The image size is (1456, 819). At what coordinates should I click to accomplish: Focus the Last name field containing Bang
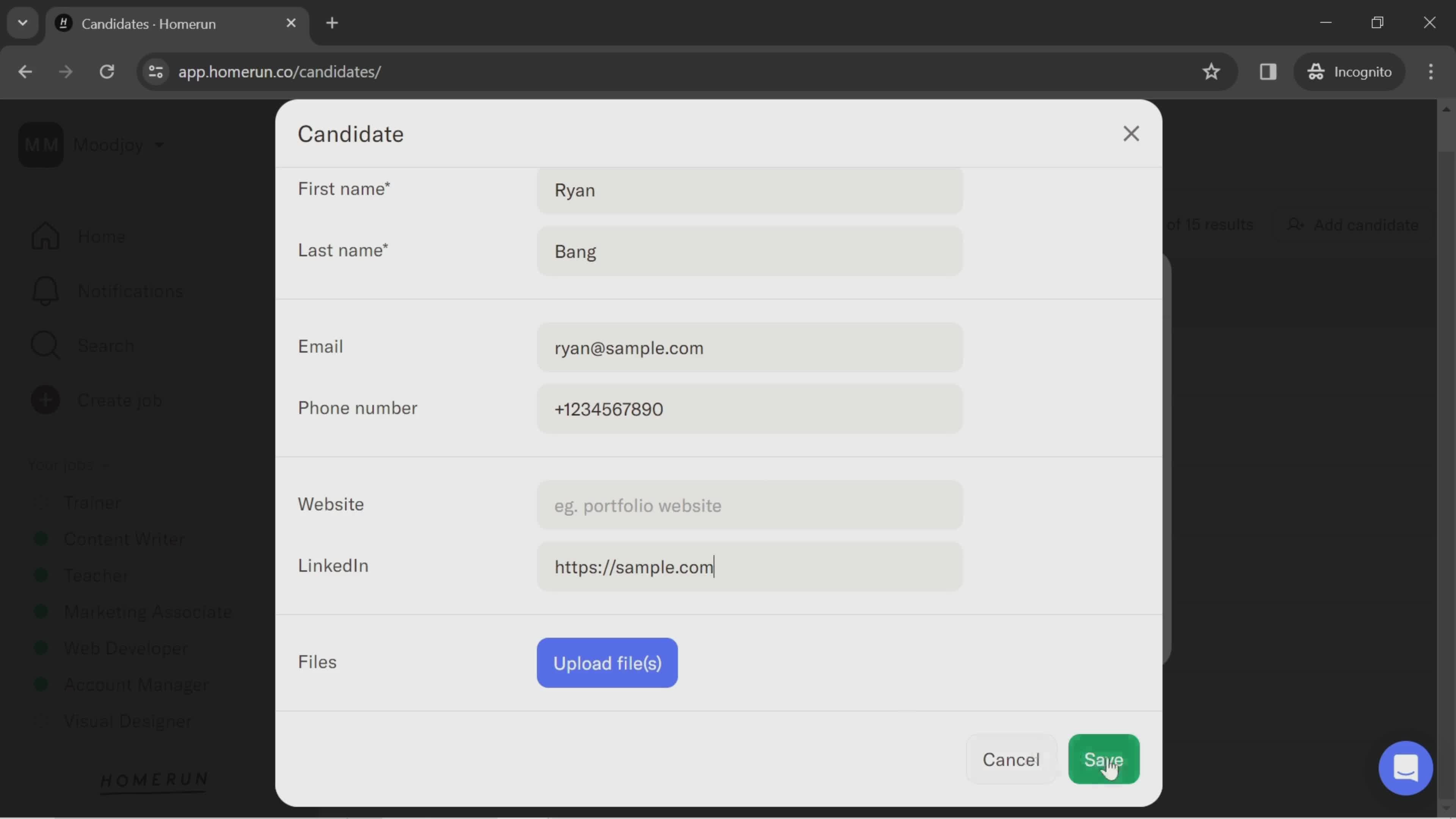tap(750, 251)
